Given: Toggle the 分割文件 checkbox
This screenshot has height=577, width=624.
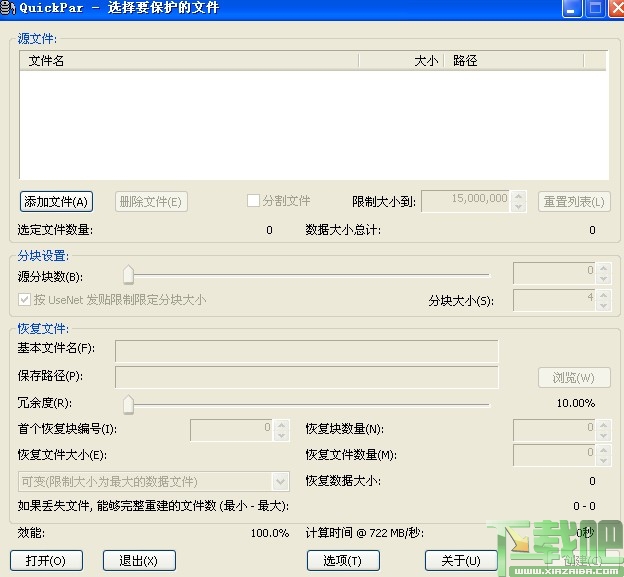Looking at the screenshot, I should (253, 201).
